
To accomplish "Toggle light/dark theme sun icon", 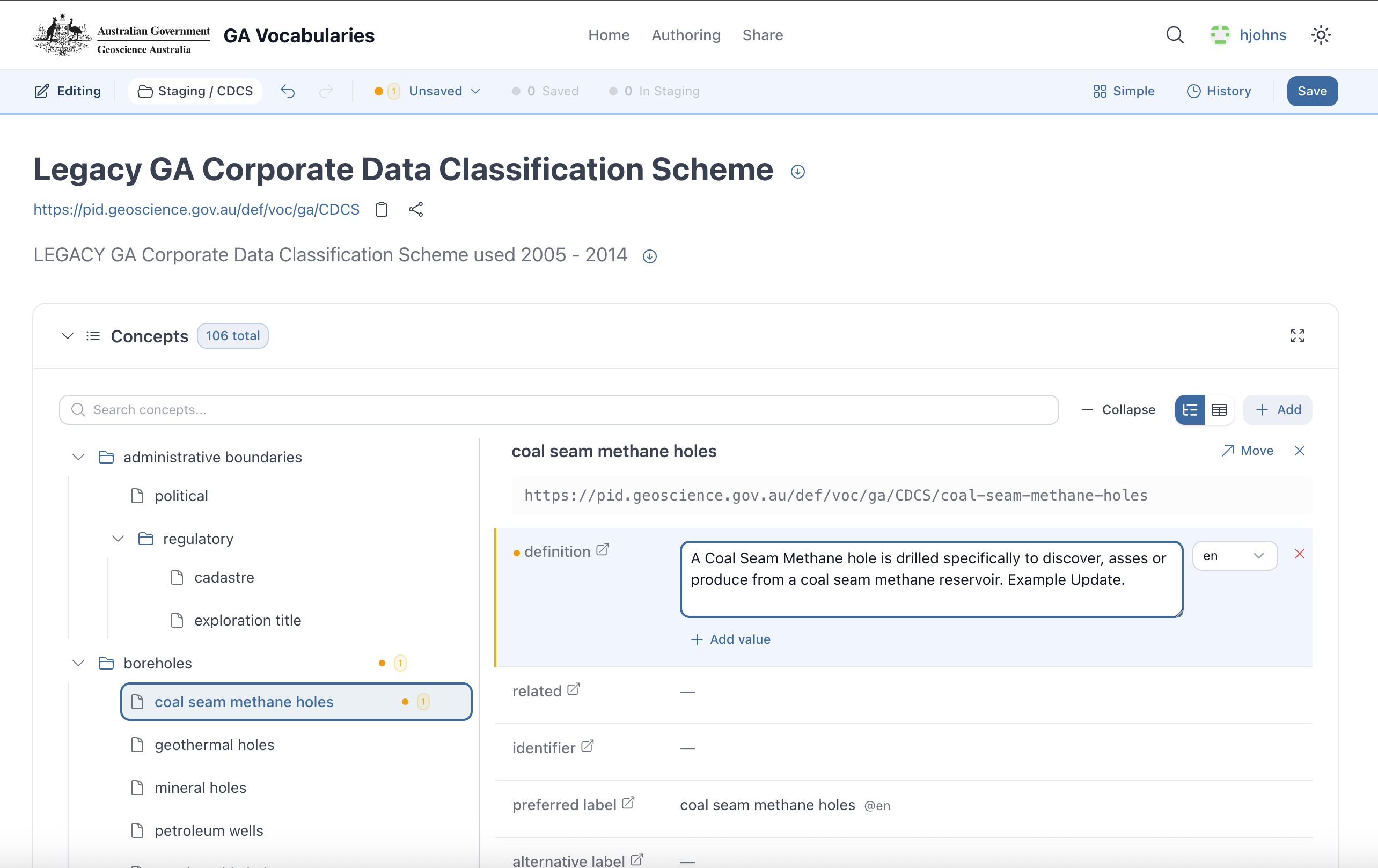I will pos(1320,35).
